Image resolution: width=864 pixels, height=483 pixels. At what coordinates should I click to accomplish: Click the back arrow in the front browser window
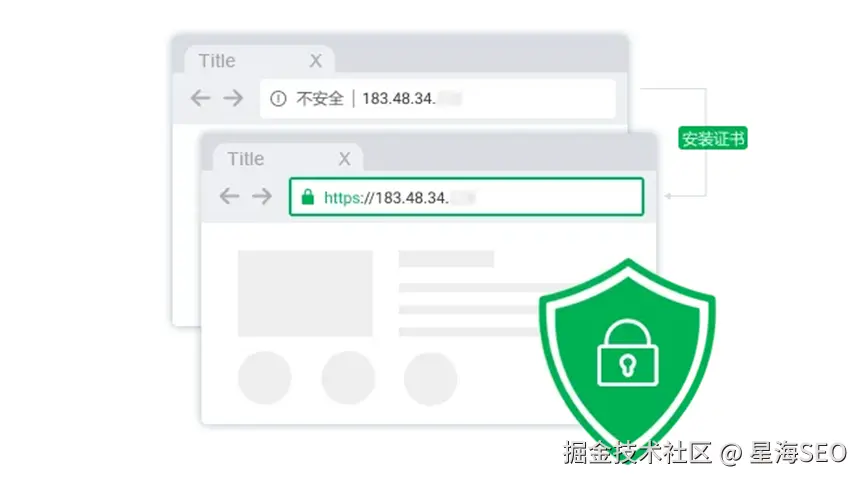229,196
